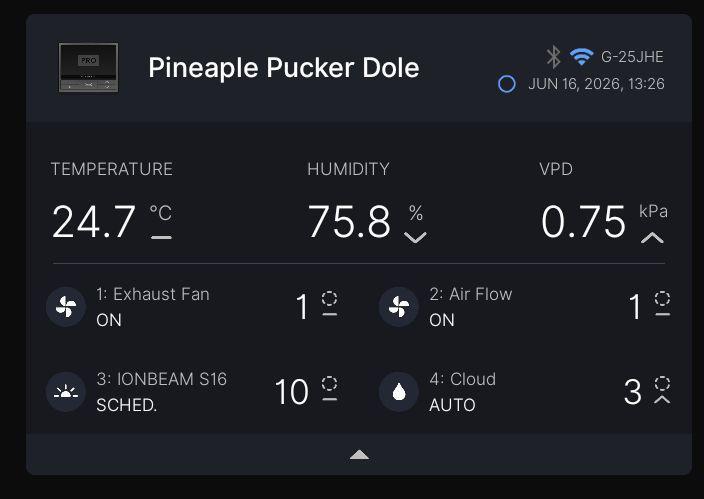Click the blue status circle indicator
The height and width of the screenshot is (499, 704).
pos(507,84)
